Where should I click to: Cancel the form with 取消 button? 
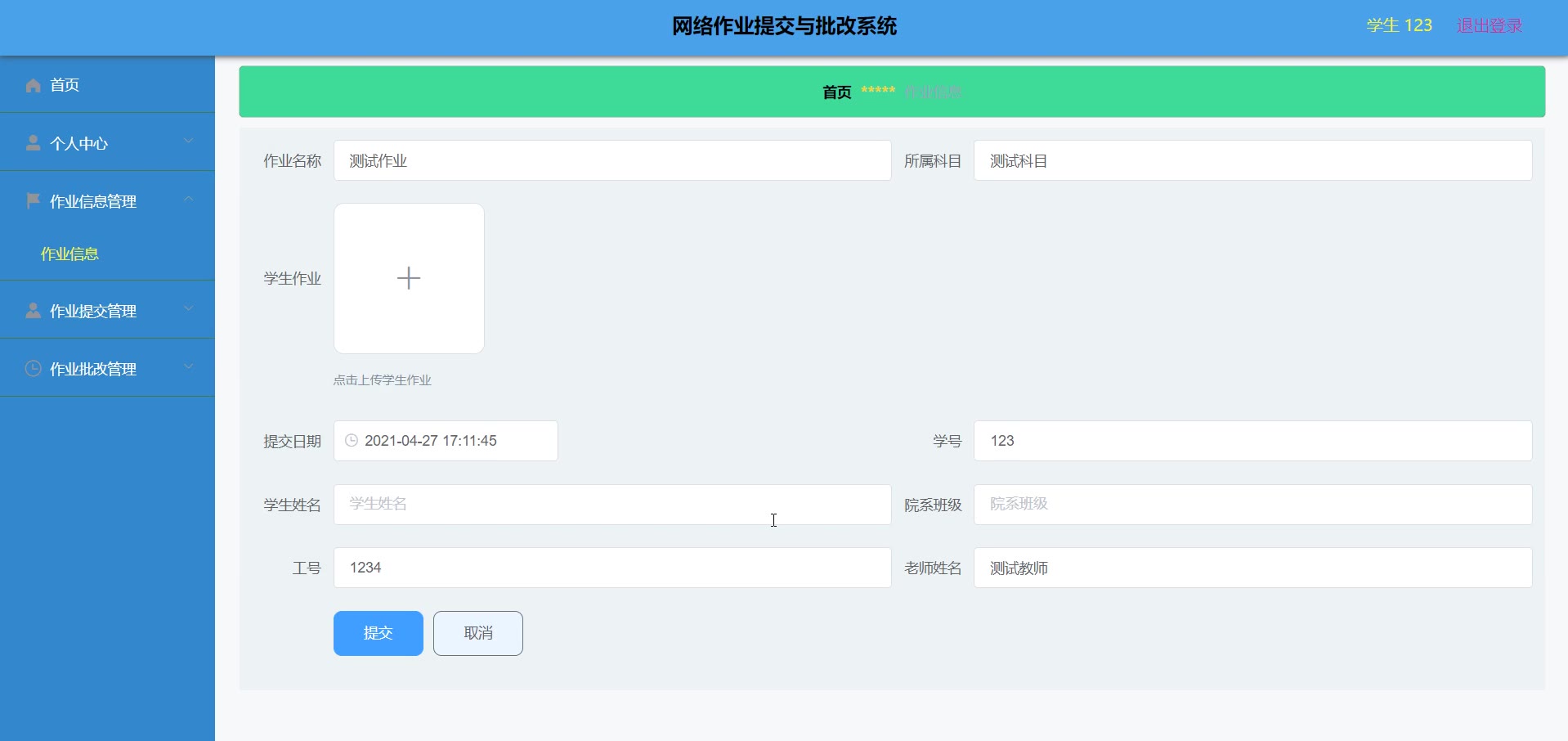(x=478, y=633)
